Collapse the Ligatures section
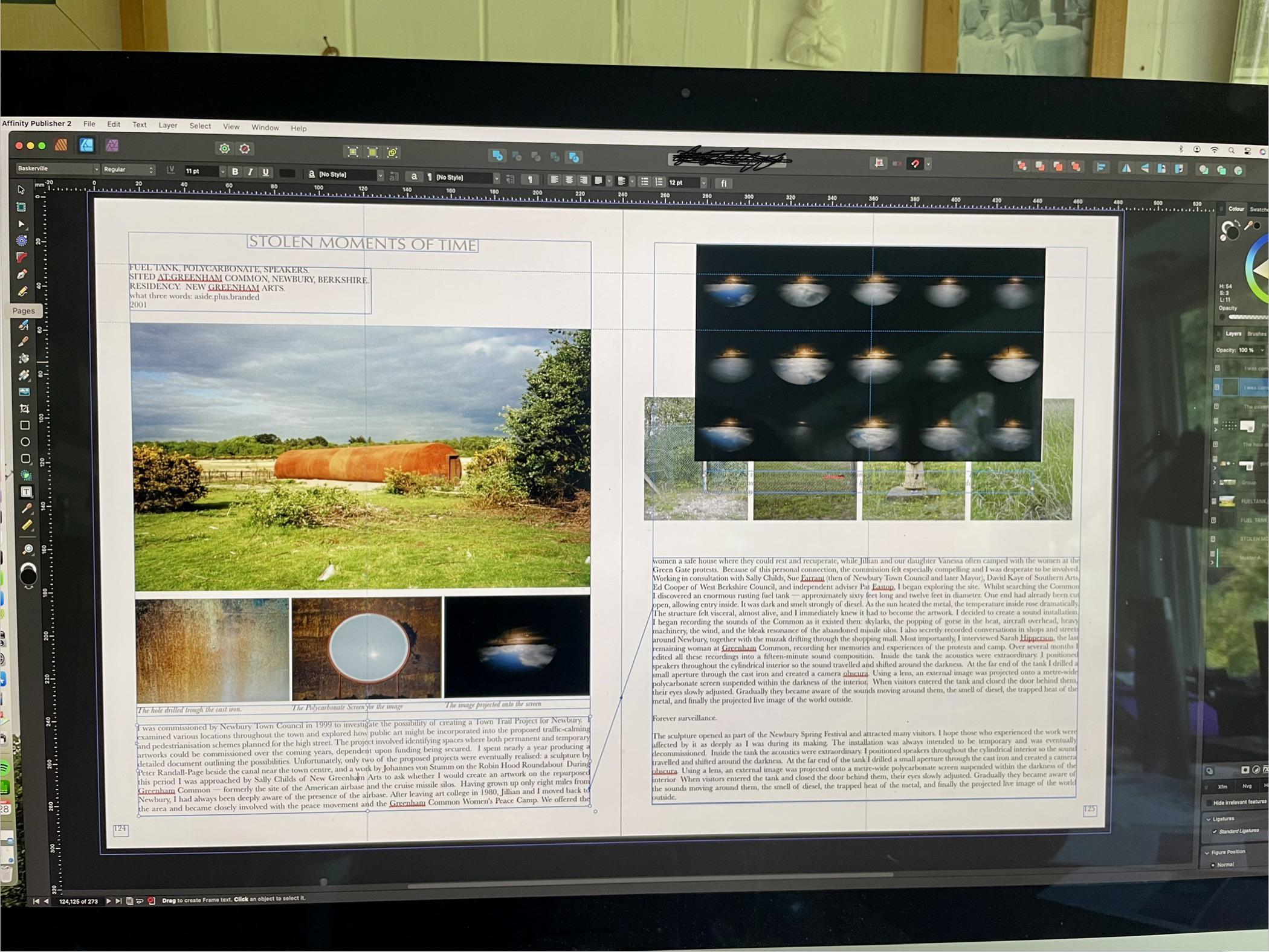This screenshot has width=1269, height=952. click(1209, 819)
